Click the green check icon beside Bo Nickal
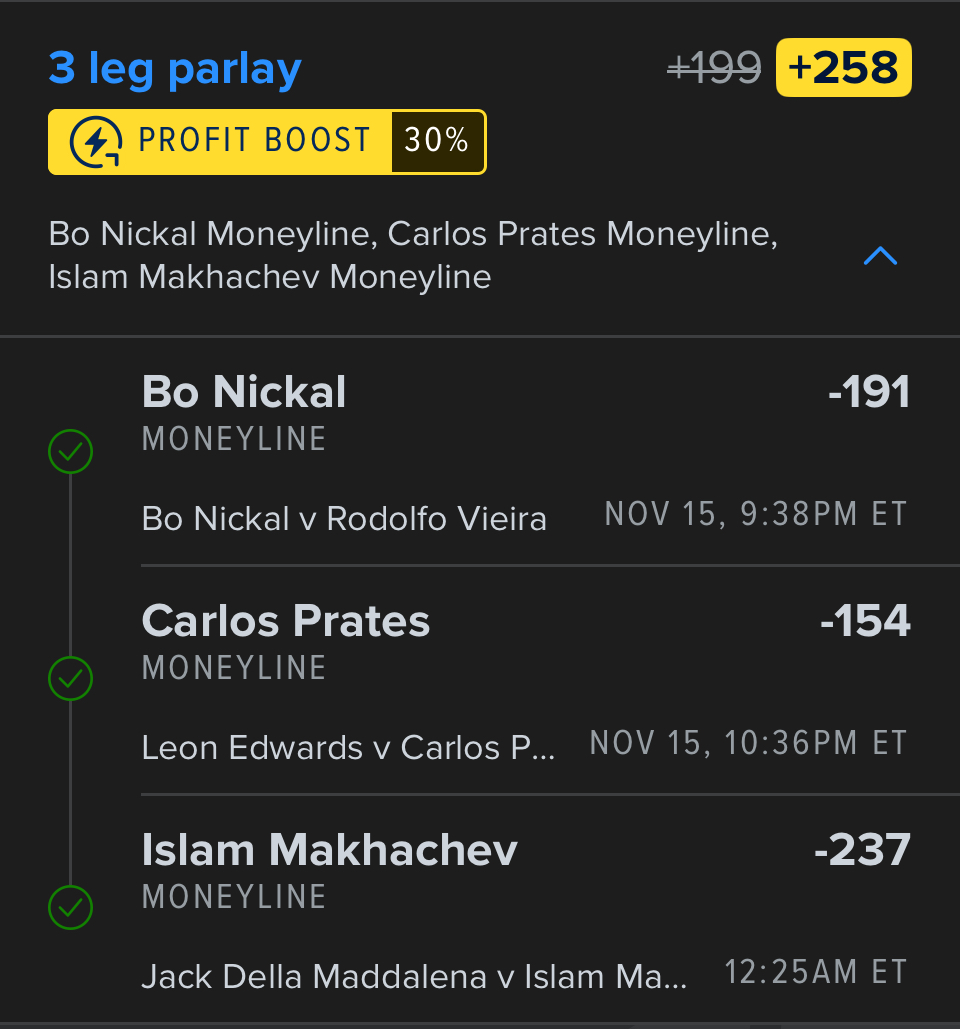This screenshot has width=960, height=1029. [x=71, y=452]
